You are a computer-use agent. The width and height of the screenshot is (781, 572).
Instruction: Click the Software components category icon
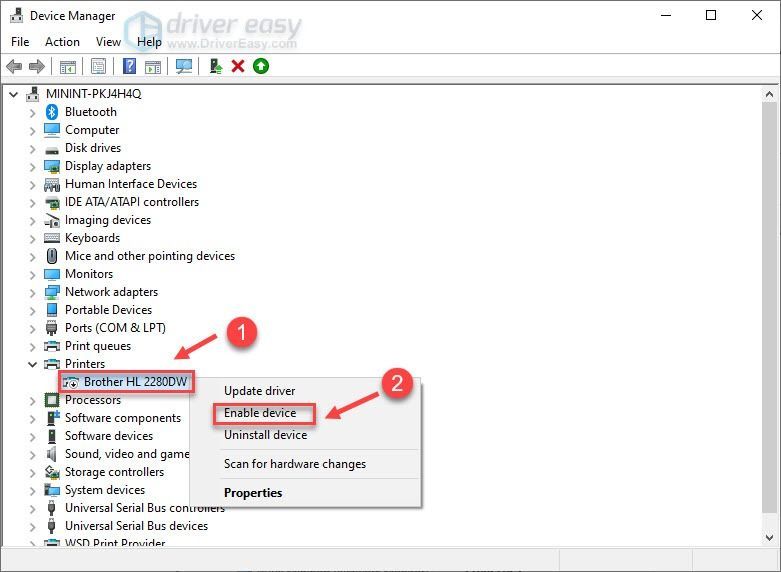point(53,418)
